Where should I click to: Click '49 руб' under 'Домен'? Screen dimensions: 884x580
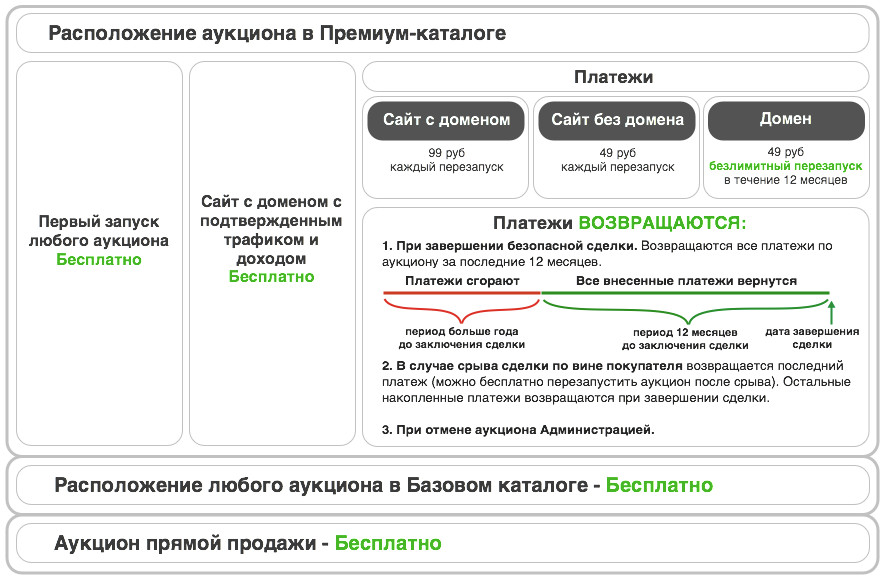pyautogui.click(x=785, y=152)
